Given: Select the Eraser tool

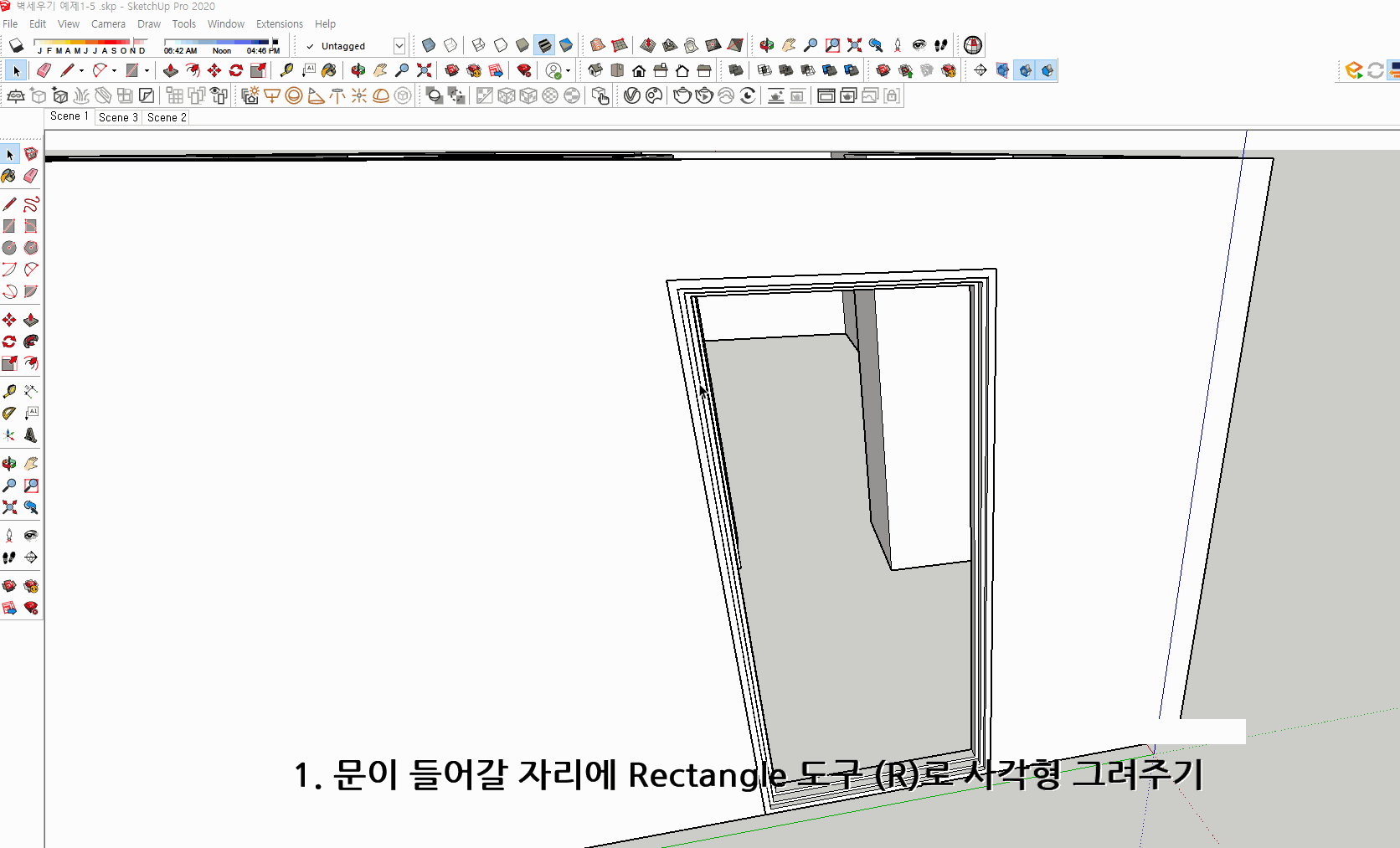Looking at the screenshot, I should pos(31,177).
